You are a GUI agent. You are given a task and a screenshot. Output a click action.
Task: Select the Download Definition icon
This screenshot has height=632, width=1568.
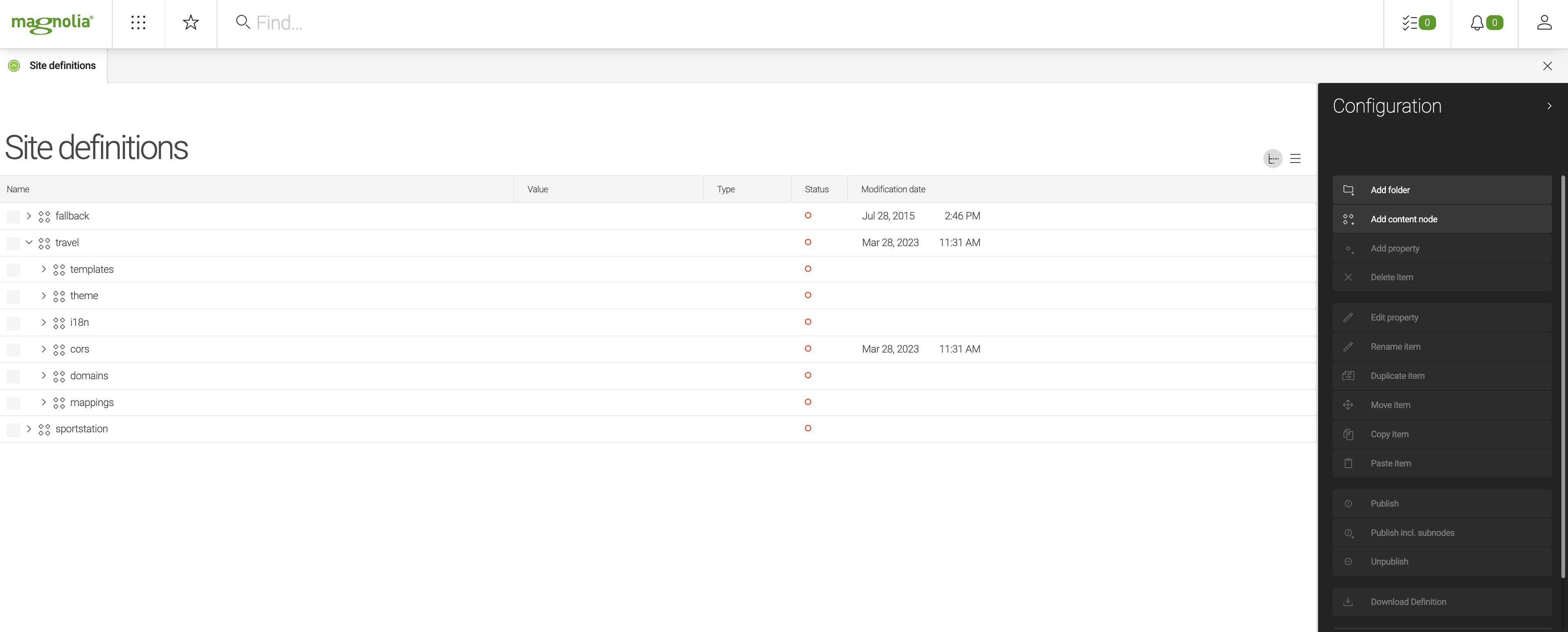click(x=1349, y=601)
